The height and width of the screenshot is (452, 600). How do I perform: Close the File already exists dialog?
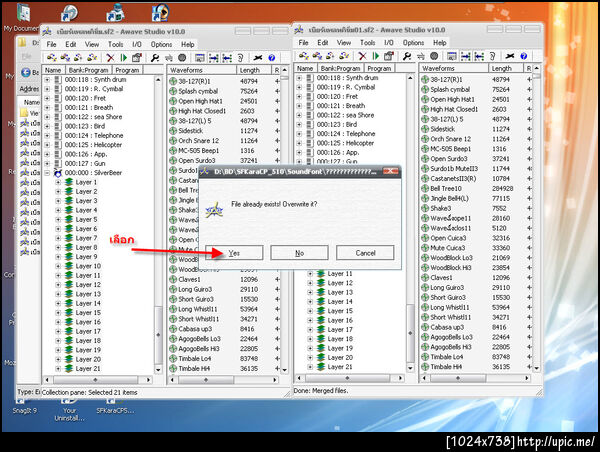[391, 171]
